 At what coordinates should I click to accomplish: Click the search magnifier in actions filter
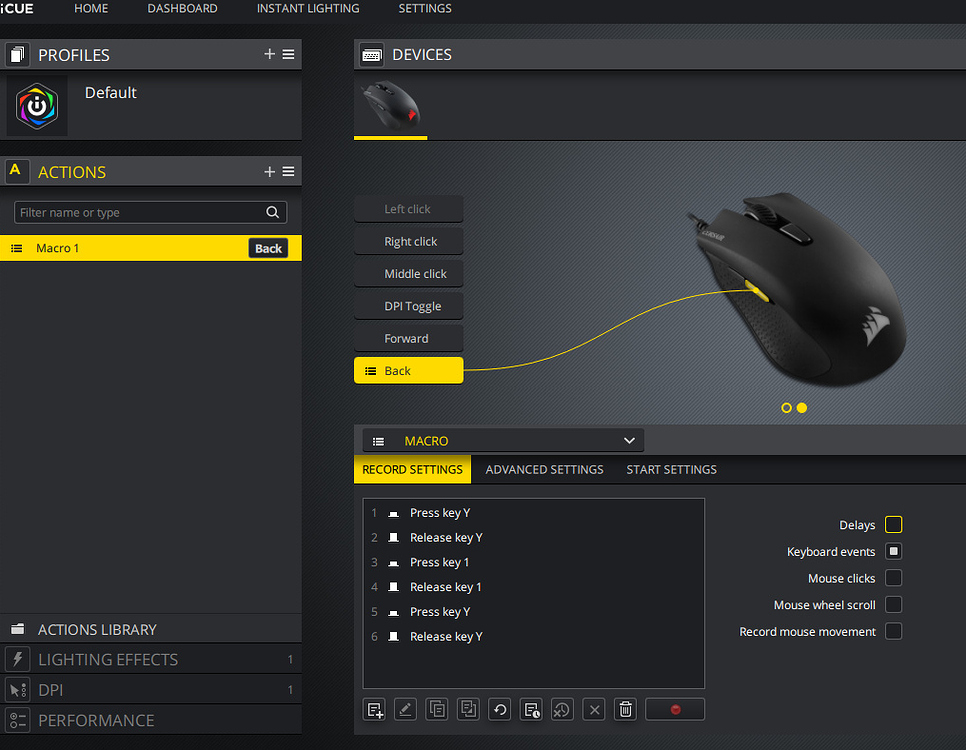coord(272,212)
